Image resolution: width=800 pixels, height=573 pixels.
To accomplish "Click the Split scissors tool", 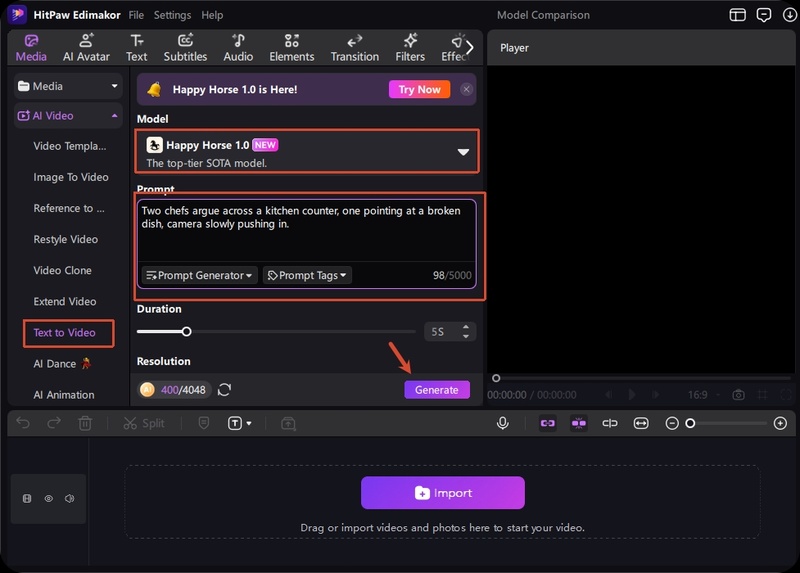I will pyautogui.click(x=144, y=423).
